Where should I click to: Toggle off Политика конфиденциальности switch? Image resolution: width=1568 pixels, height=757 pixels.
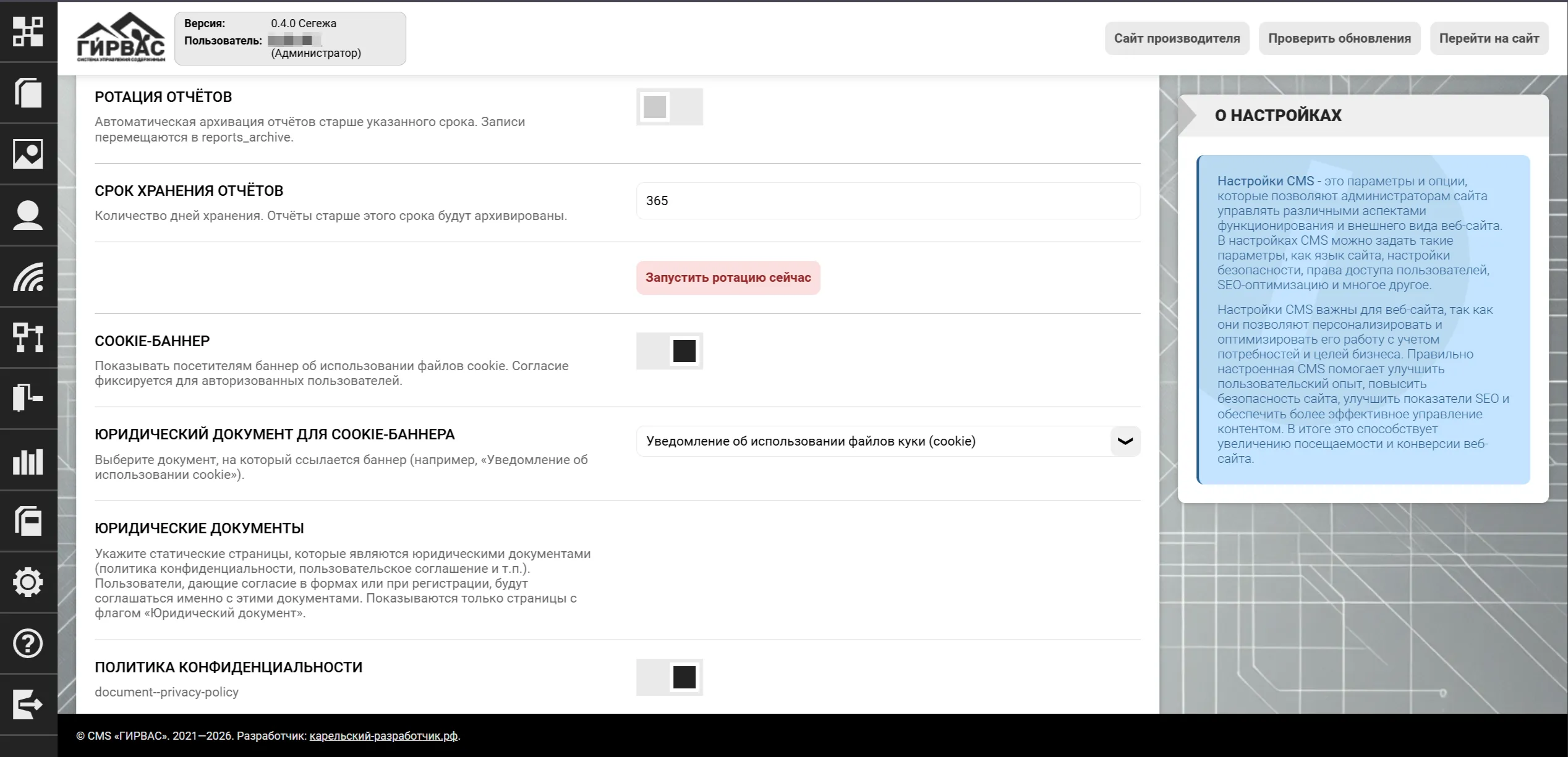670,677
